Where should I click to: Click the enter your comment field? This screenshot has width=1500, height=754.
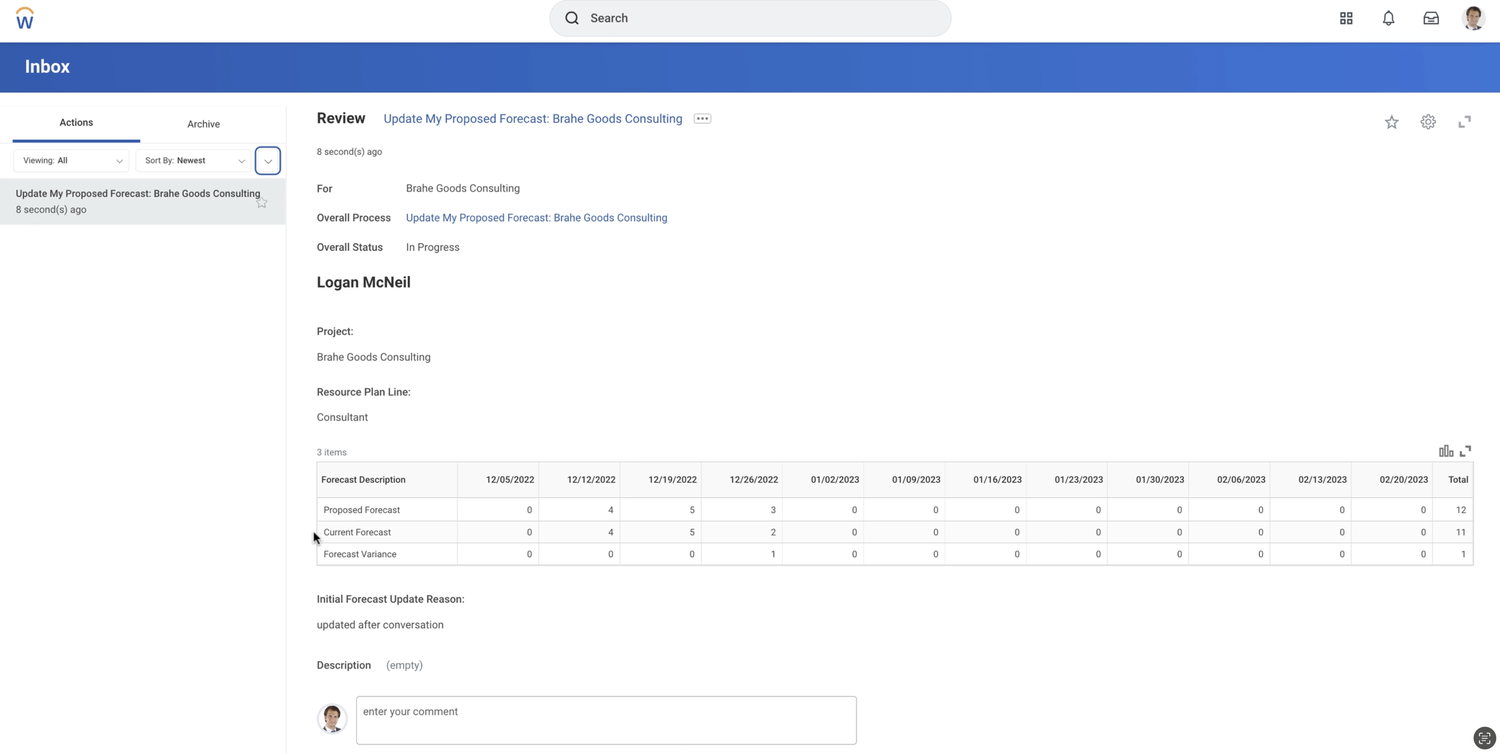tap(606, 720)
